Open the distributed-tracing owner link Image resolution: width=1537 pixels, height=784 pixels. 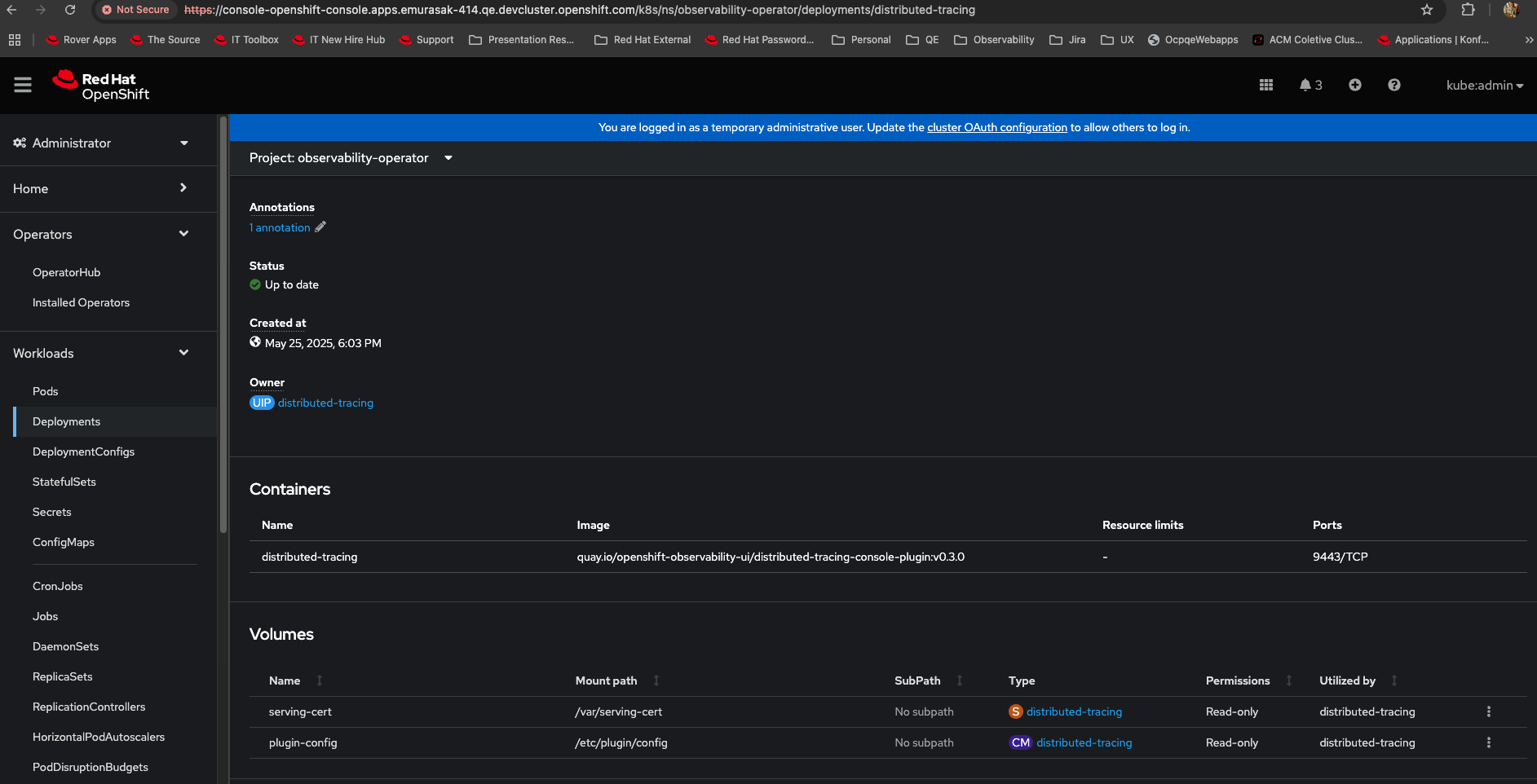click(325, 403)
